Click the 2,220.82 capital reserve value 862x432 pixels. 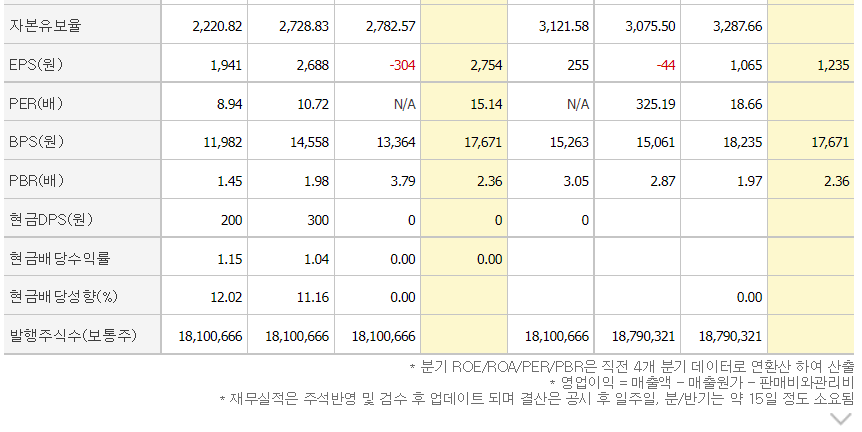[x=217, y=26]
